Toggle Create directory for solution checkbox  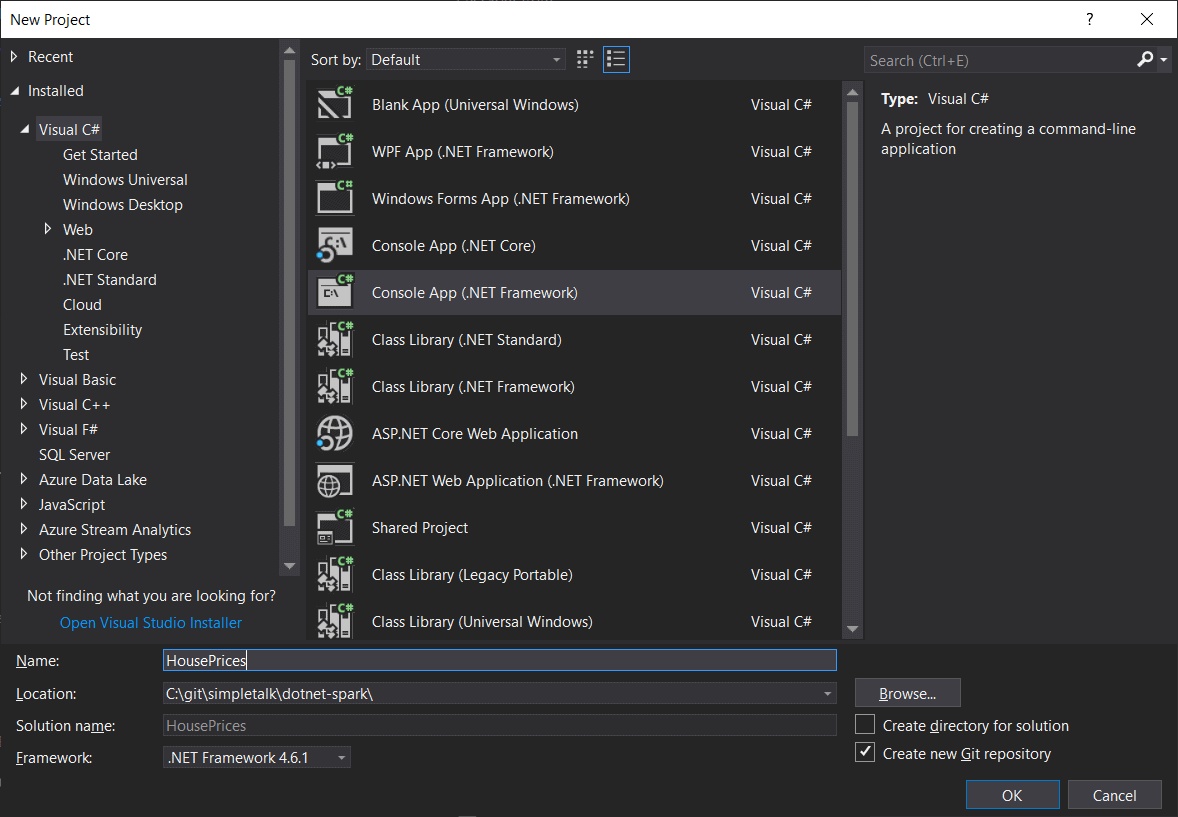[x=865, y=725]
